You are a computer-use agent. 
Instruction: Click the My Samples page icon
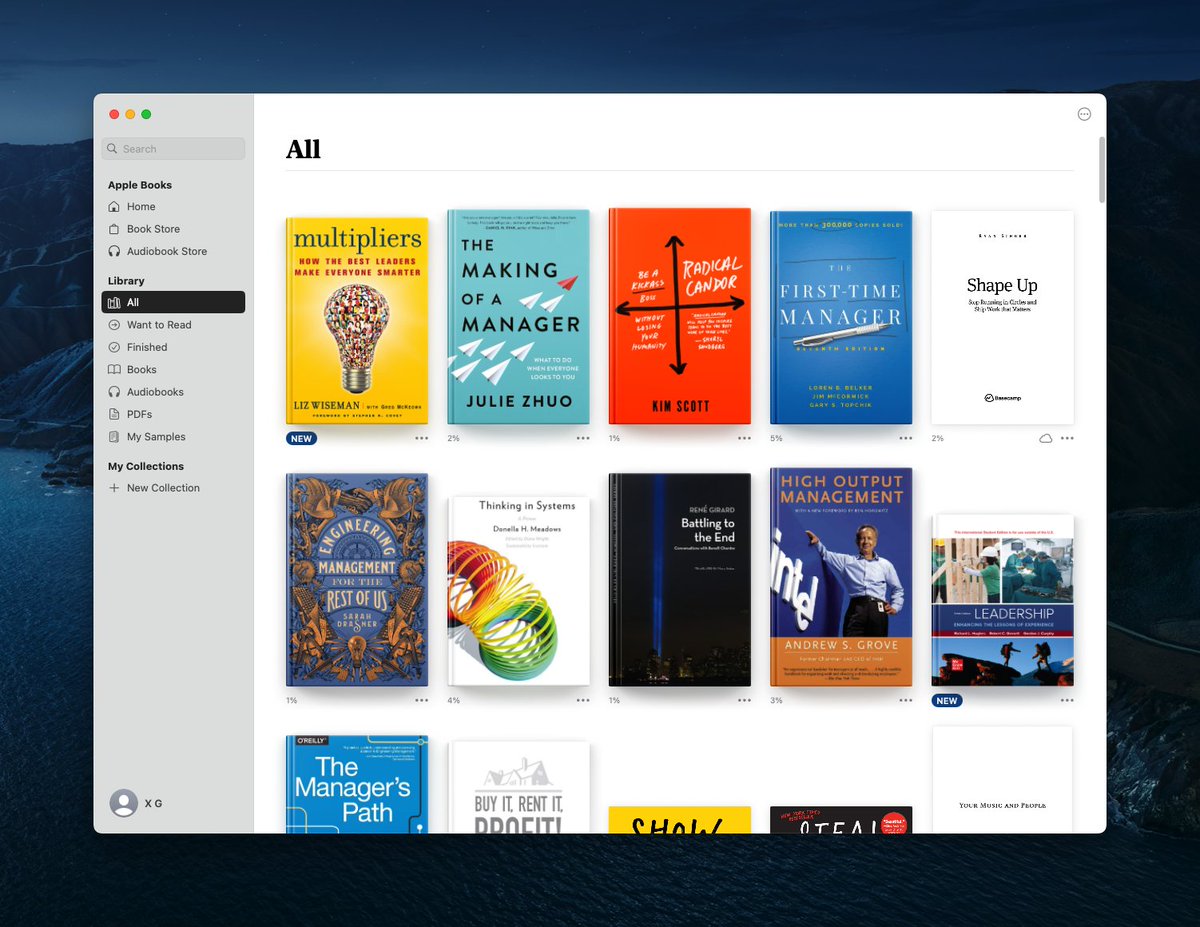114,437
